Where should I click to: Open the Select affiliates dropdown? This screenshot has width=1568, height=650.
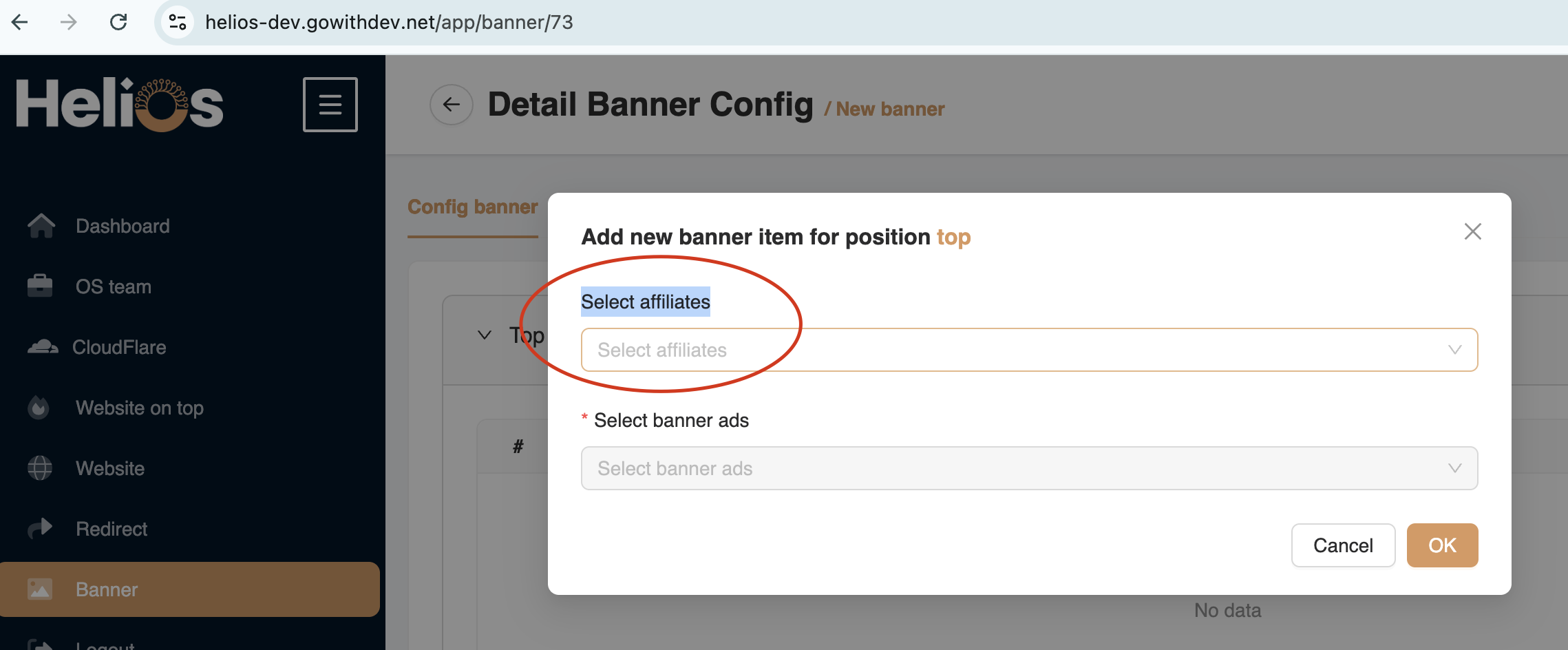(1029, 350)
